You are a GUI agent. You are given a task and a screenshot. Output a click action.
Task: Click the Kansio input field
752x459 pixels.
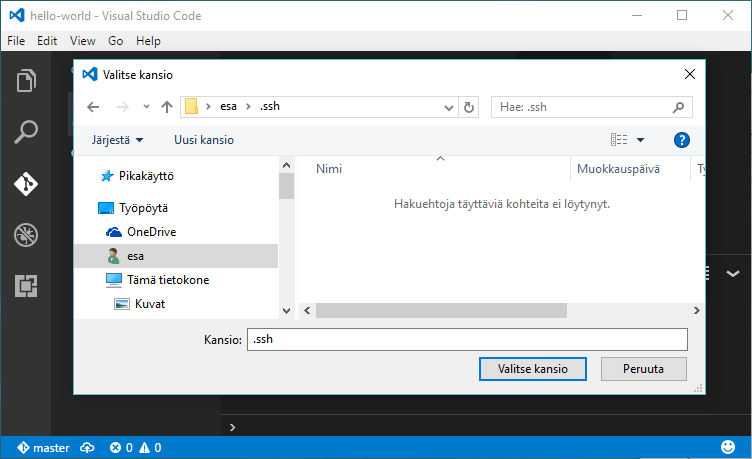click(x=467, y=340)
